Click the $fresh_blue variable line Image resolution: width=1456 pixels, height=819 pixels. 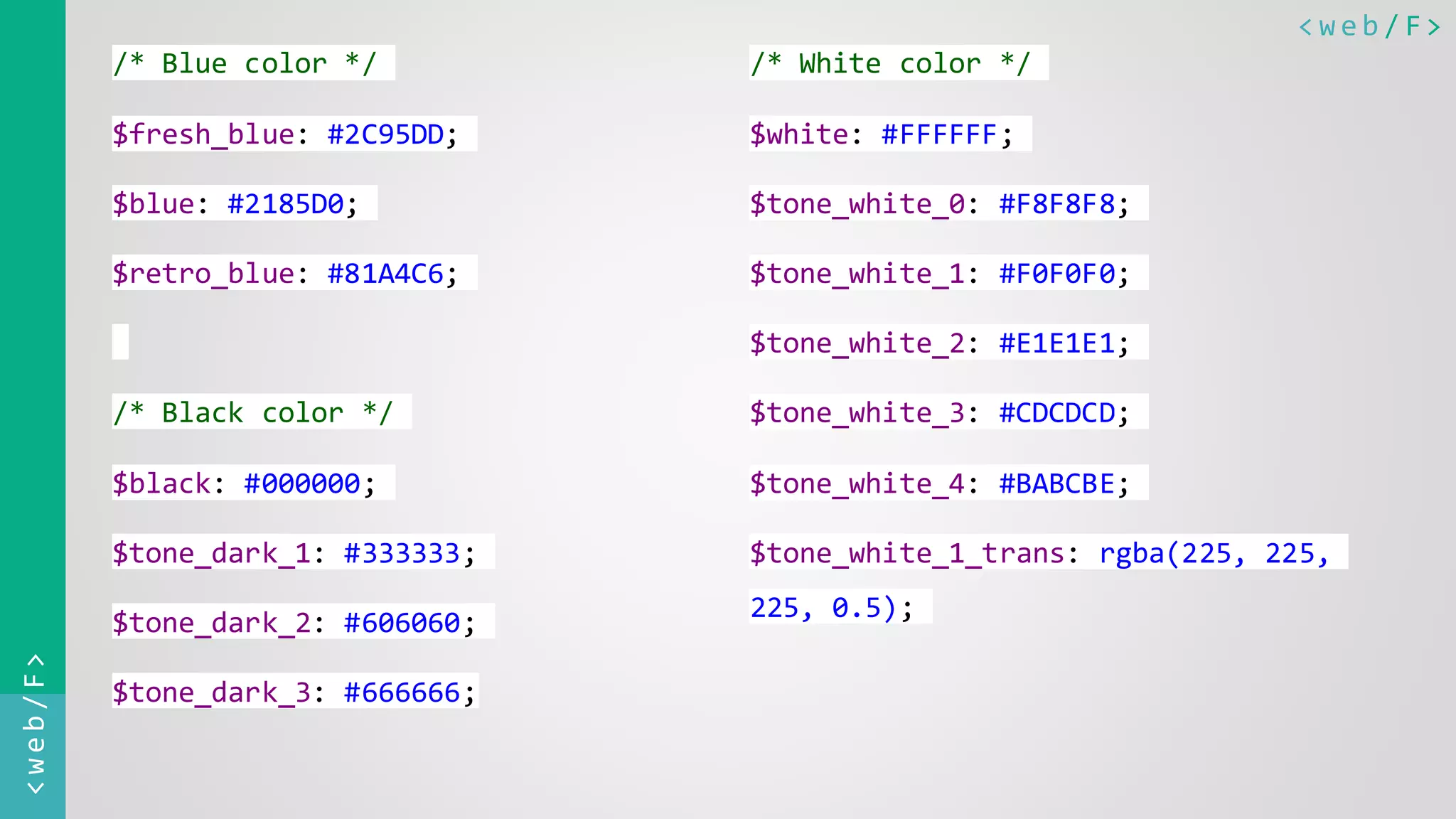point(293,134)
